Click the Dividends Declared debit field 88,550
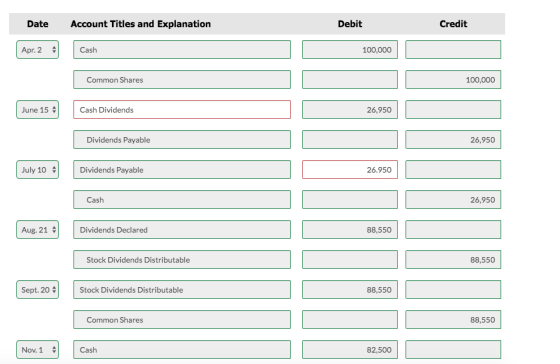Viewport: 560px width, 364px height. (x=350, y=230)
